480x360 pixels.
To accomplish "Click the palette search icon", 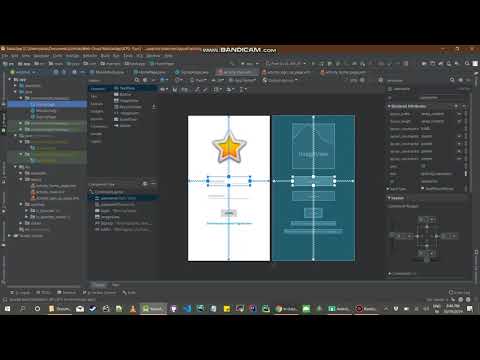I will coord(137,80).
